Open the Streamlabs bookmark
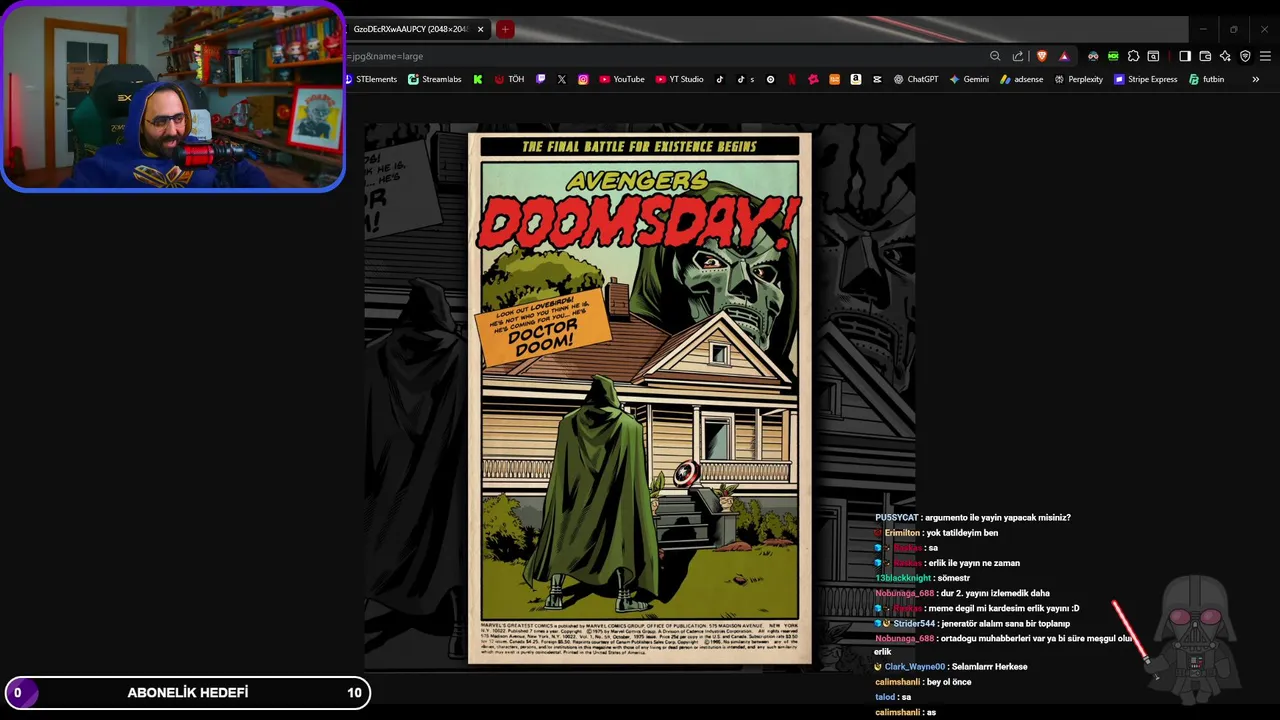The height and width of the screenshot is (720, 1280). [435, 79]
